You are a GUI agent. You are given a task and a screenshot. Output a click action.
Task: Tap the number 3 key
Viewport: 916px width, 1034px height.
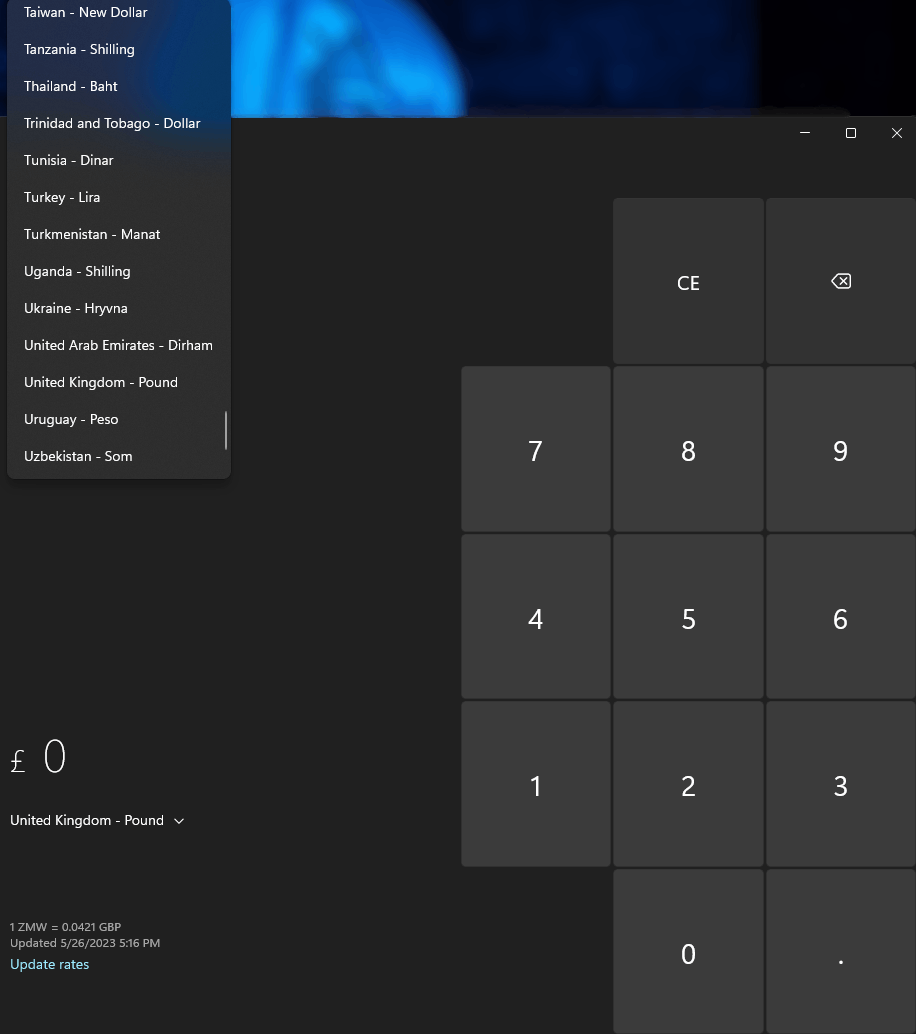click(841, 785)
